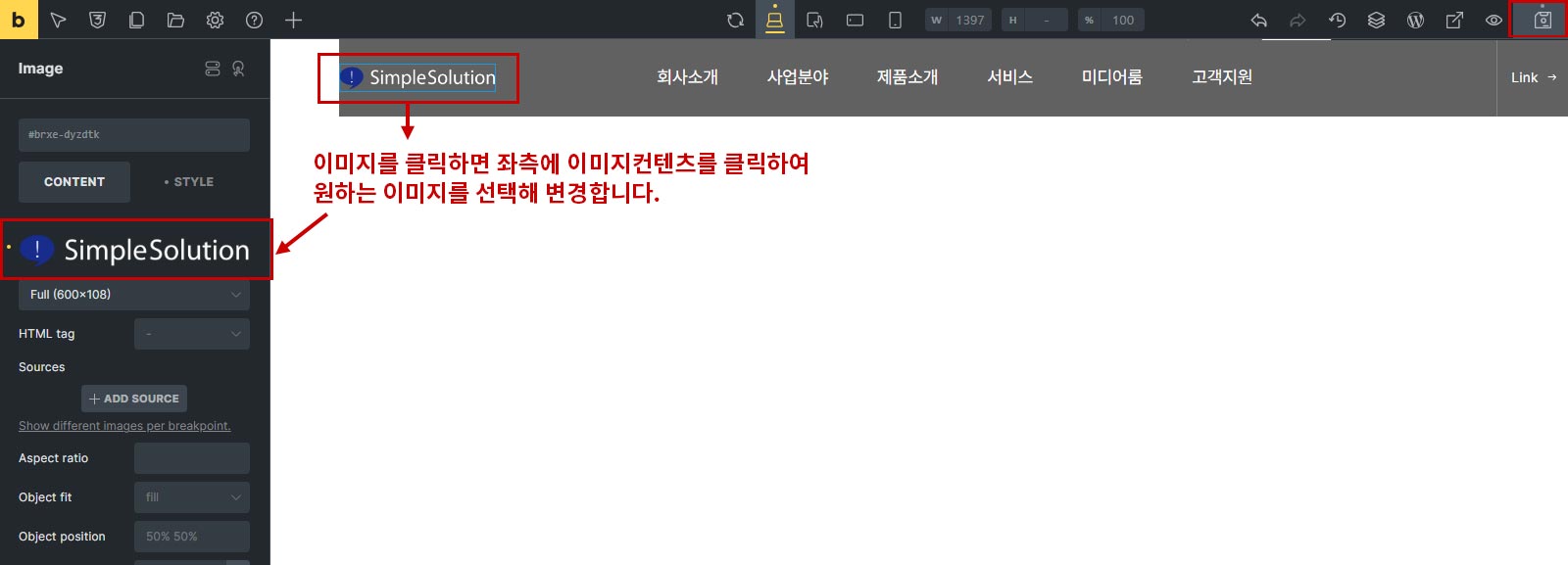Screen dimensions: 1568x565
Task: Switch to the STYLE tab
Action: tap(189, 182)
